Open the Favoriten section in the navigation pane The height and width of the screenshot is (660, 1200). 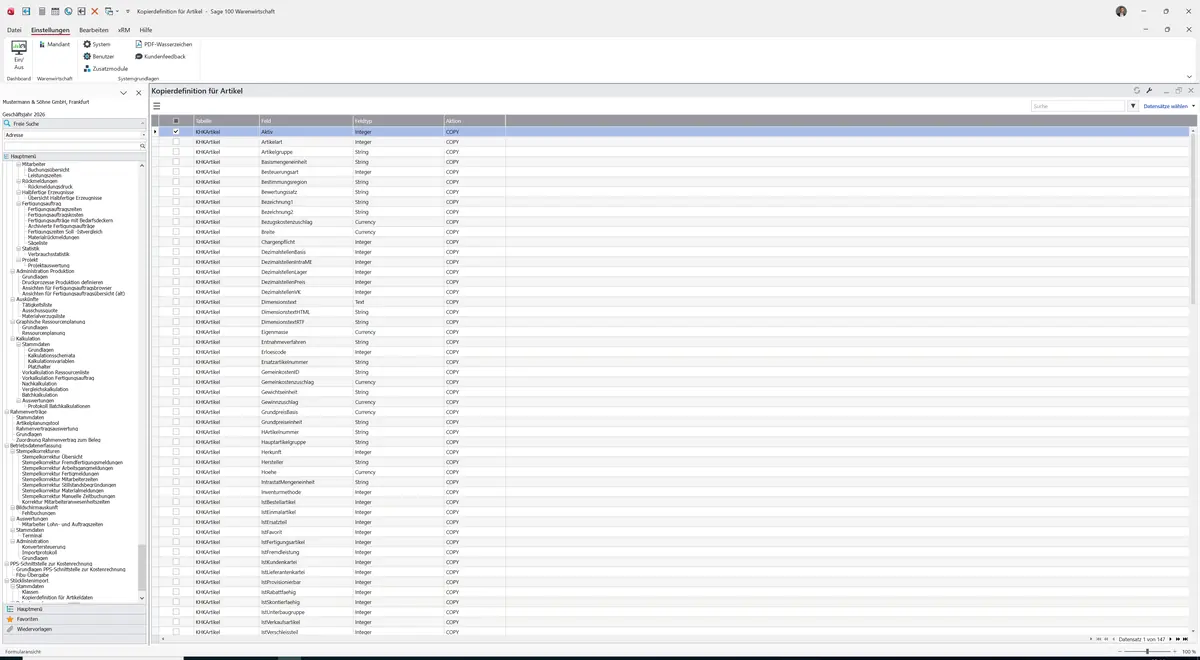74,619
